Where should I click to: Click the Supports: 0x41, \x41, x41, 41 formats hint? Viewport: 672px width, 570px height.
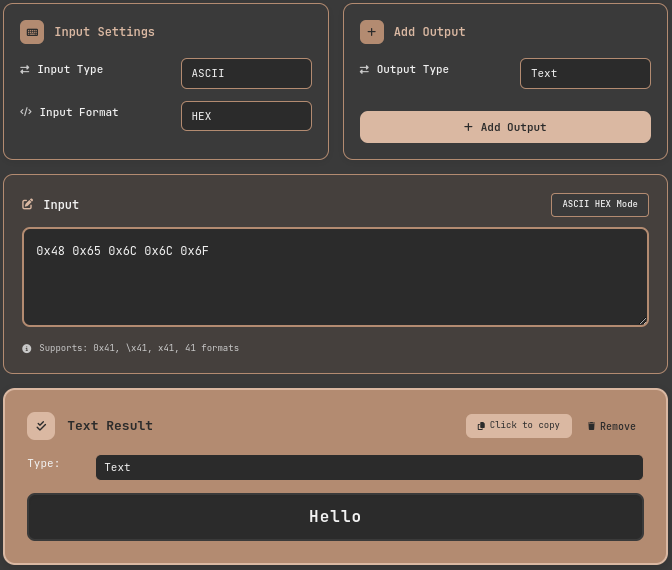click(x=139, y=348)
